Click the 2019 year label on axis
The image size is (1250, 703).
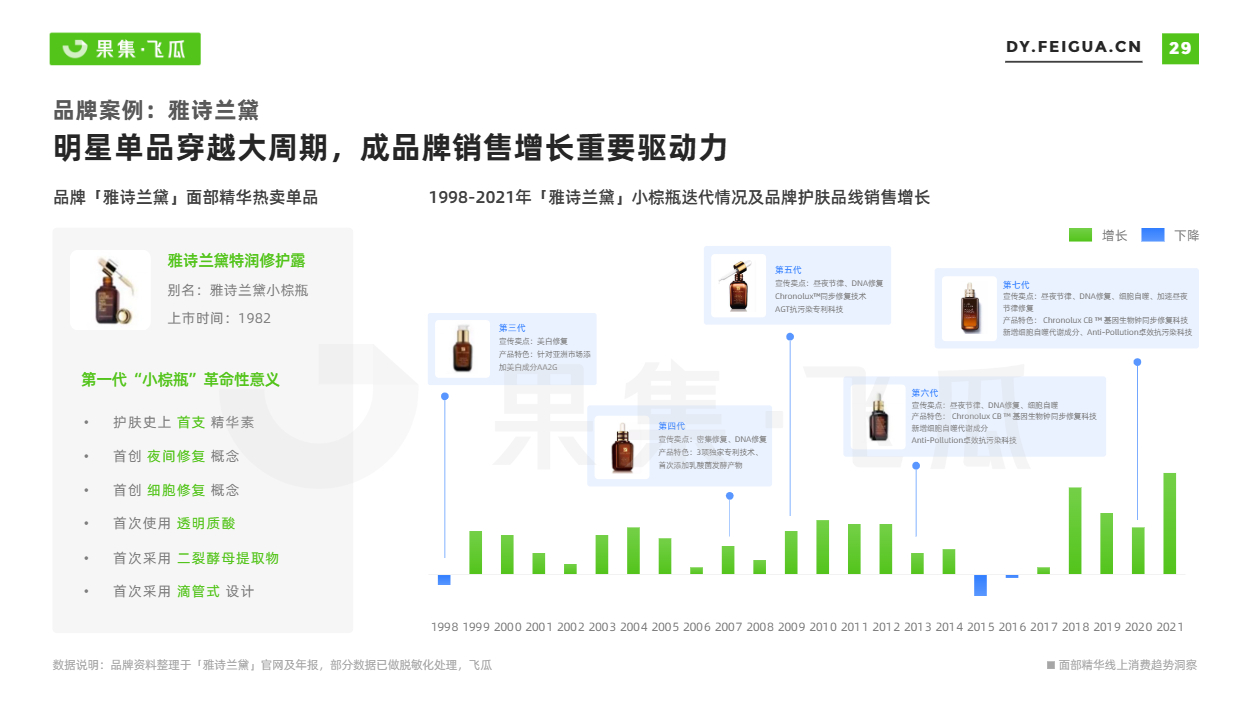click(1106, 627)
